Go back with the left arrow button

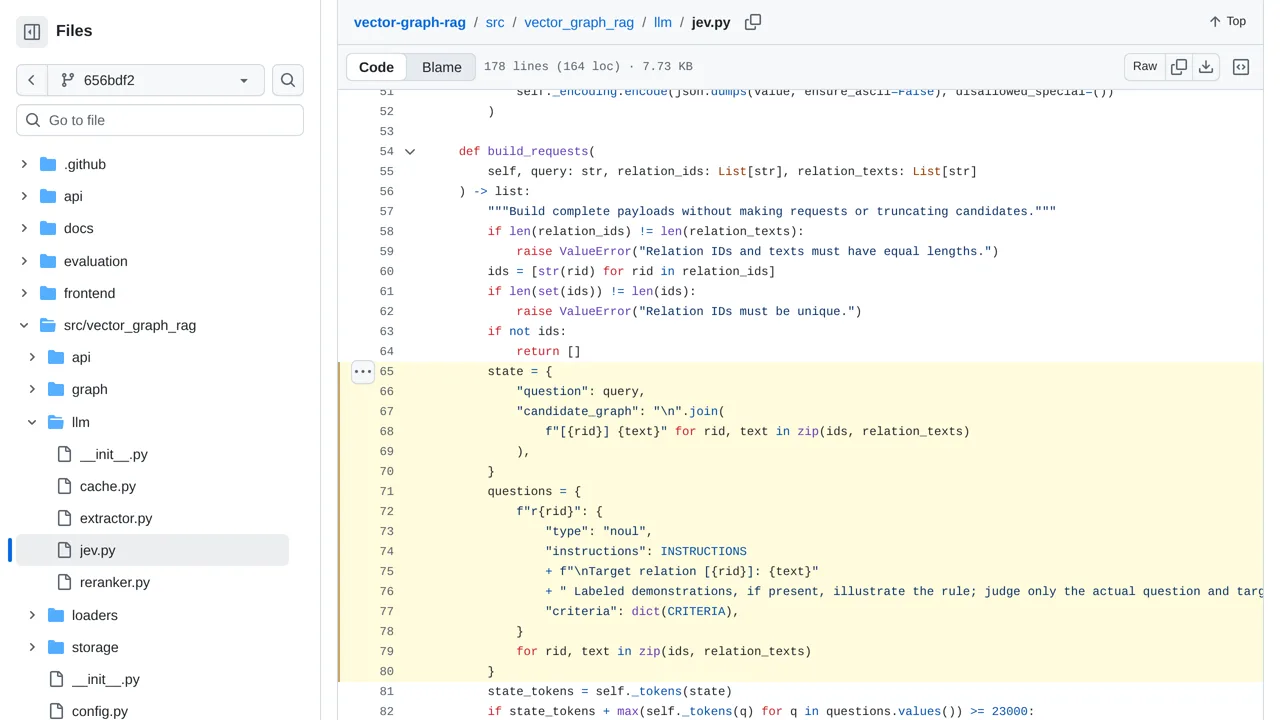click(x=32, y=80)
